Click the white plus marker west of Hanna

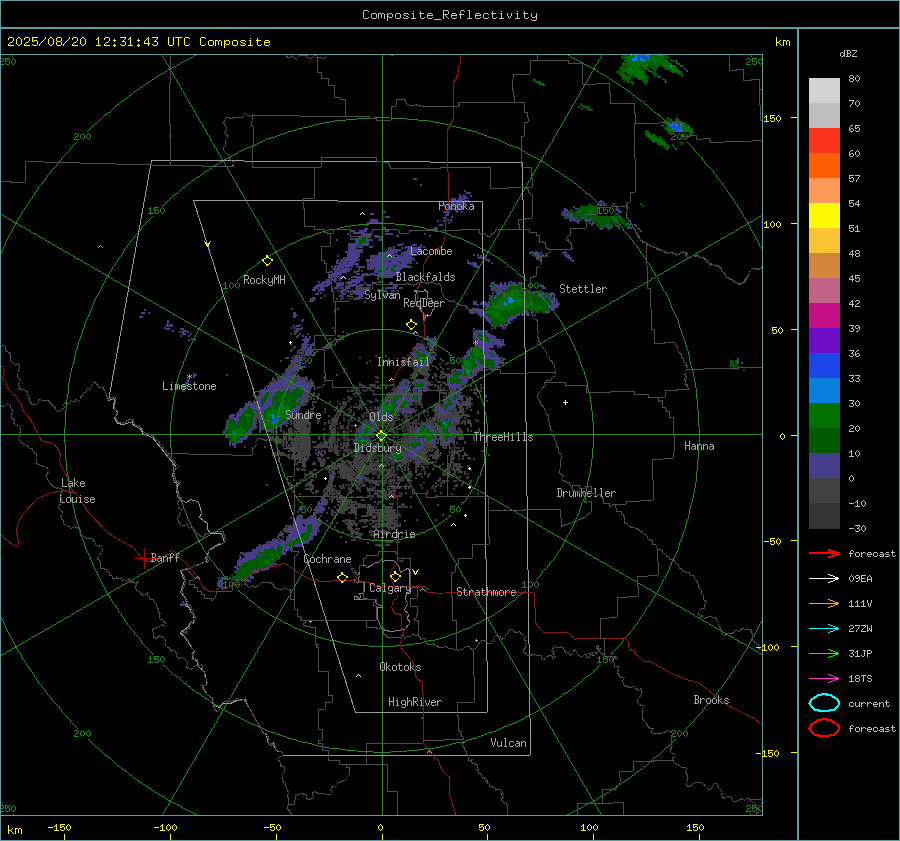pyautogui.click(x=565, y=402)
